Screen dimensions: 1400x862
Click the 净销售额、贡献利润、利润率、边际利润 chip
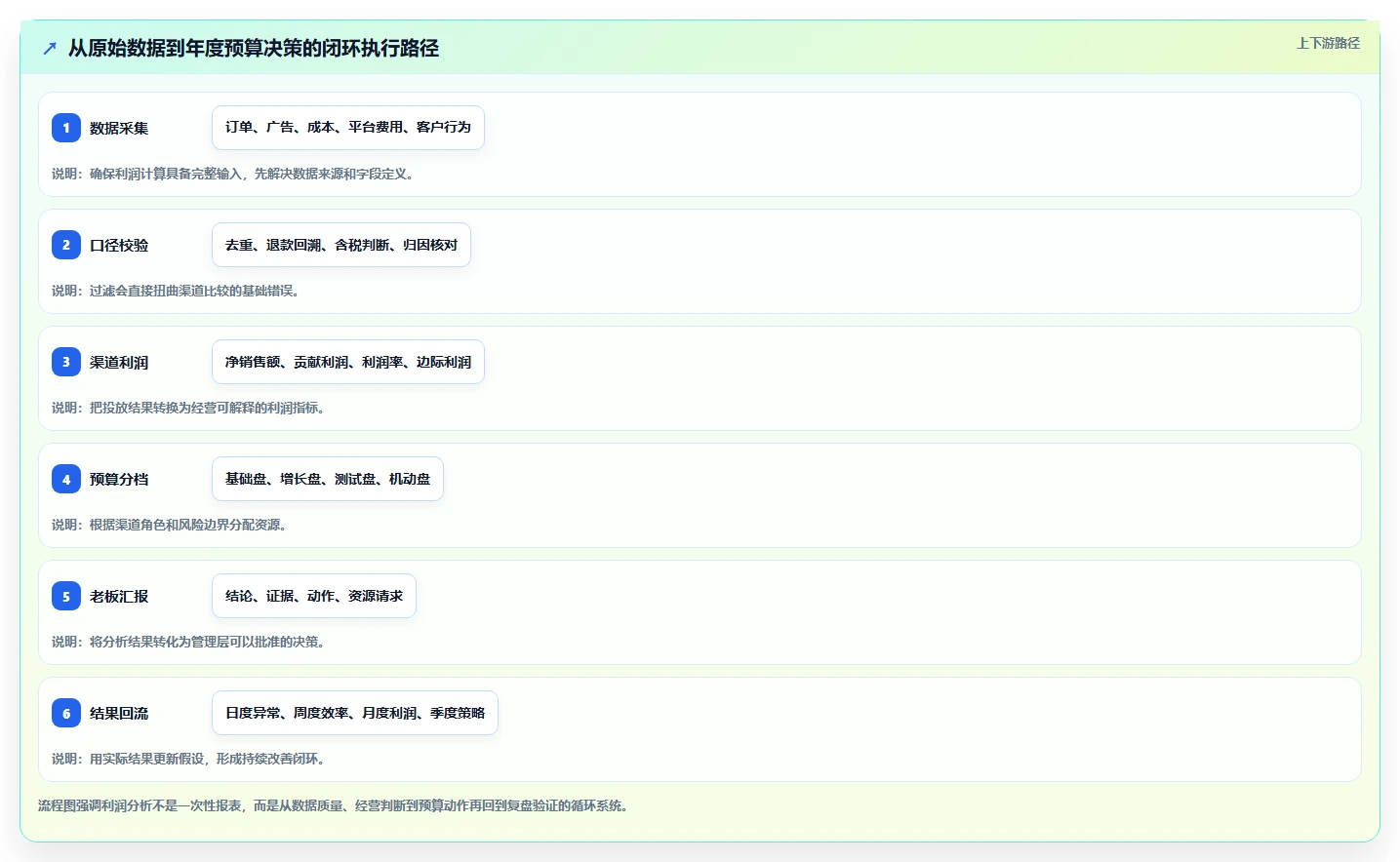pyautogui.click(x=348, y=362)
